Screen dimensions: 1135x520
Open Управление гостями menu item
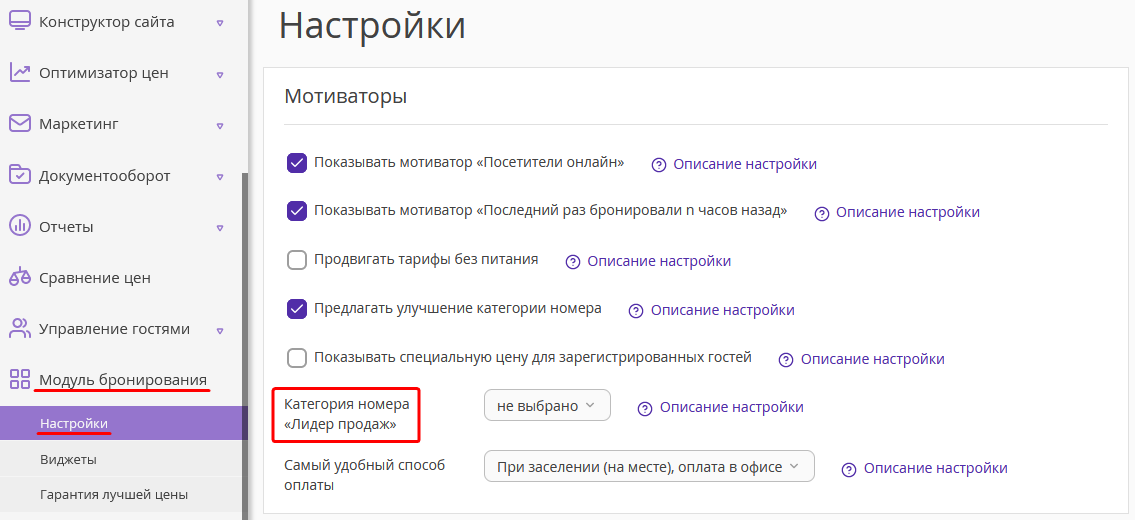click(x=114, y=330)
